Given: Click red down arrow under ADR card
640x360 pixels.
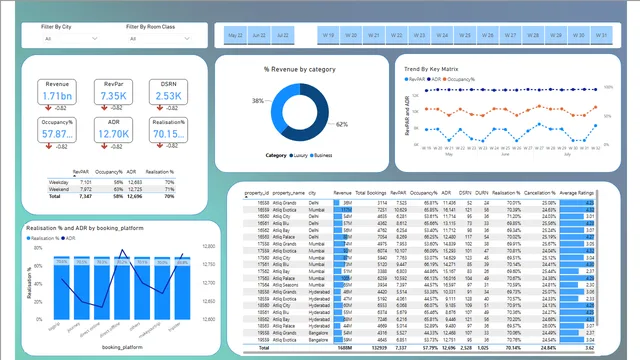Looking at the screenshot, I should tap(104, 146).
